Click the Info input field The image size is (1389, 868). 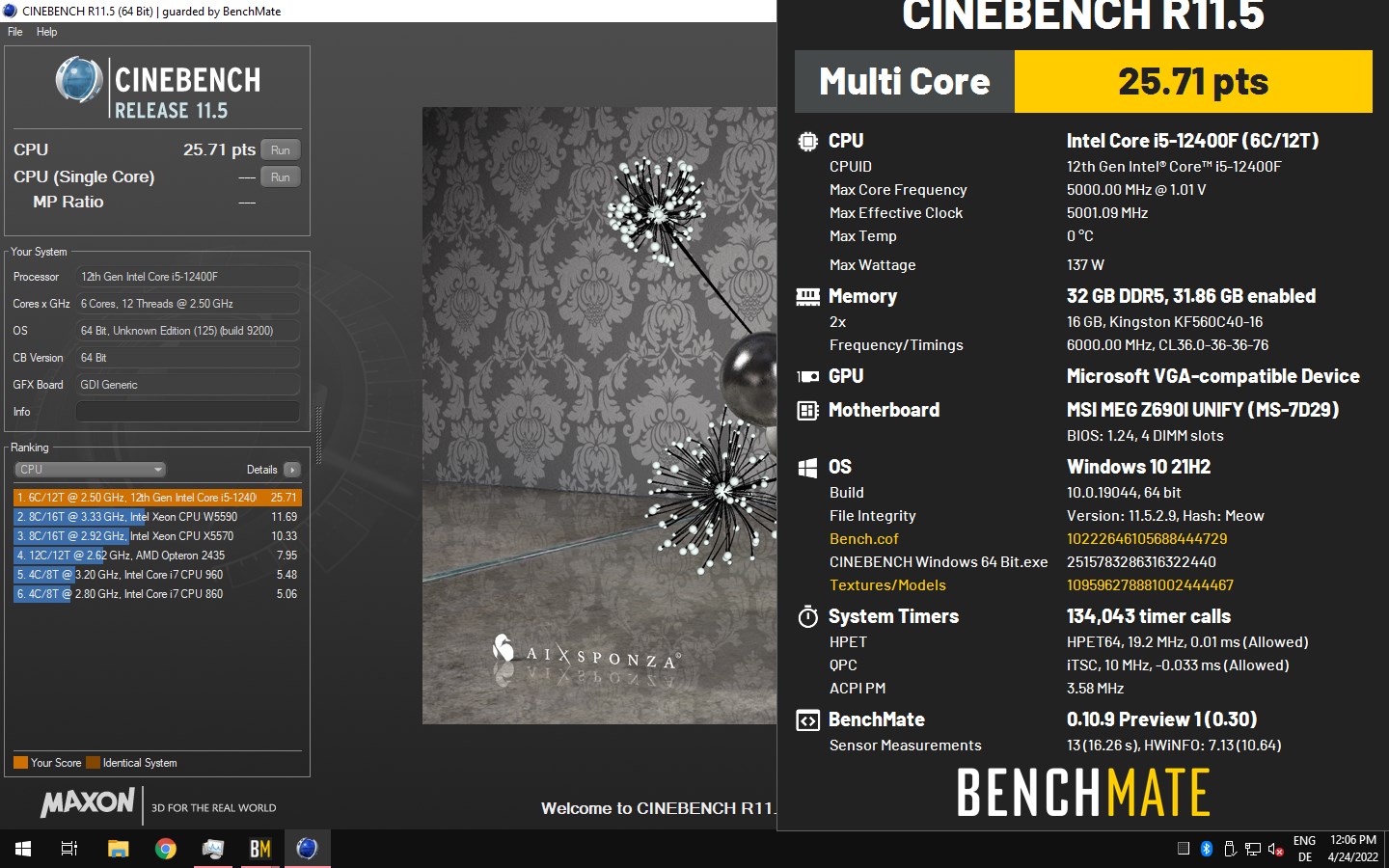187,412
